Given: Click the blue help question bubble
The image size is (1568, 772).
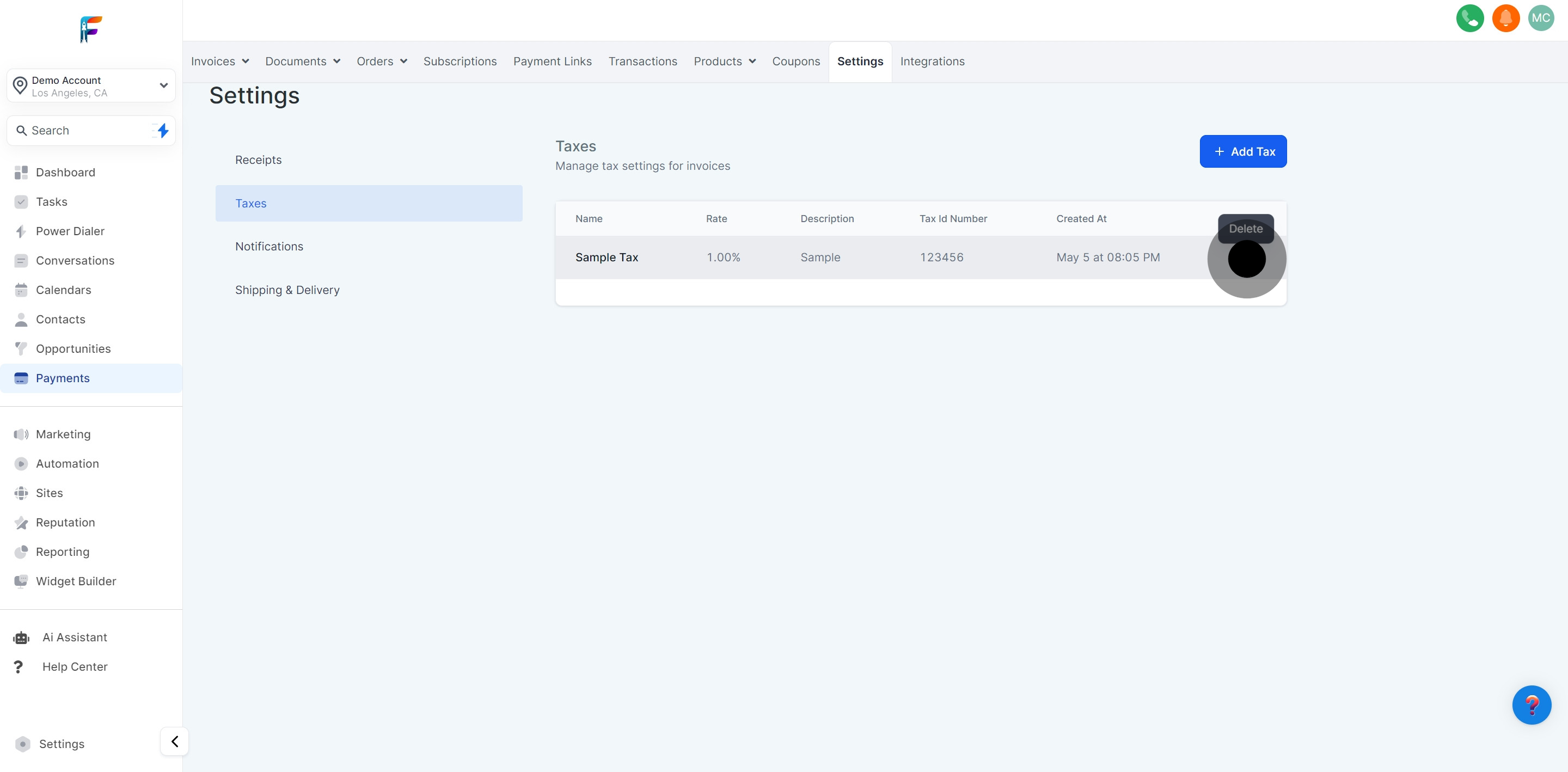Looking at the screenshot, I should pos(1531,705).
